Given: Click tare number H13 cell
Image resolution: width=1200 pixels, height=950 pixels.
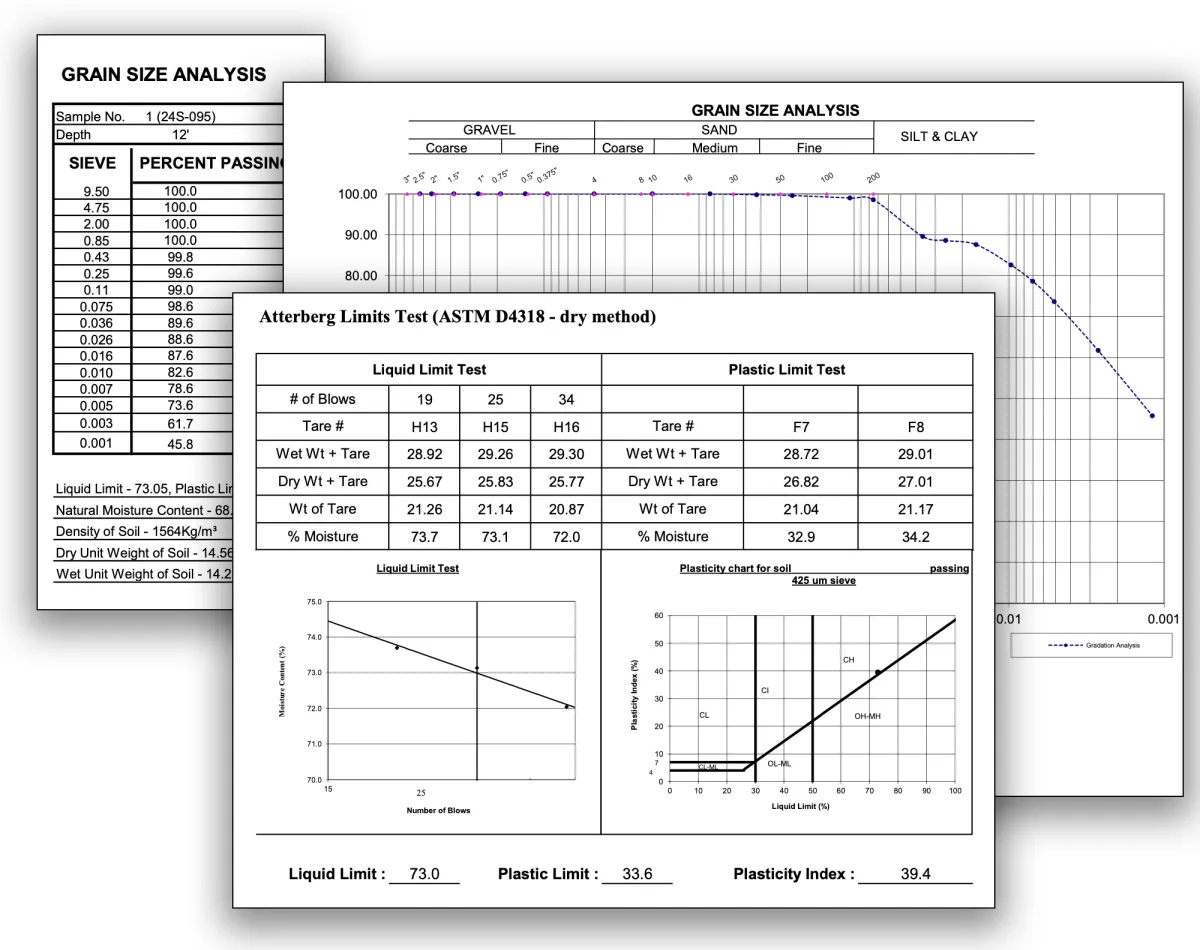Looking at the screenshot, I should point(425,427).
